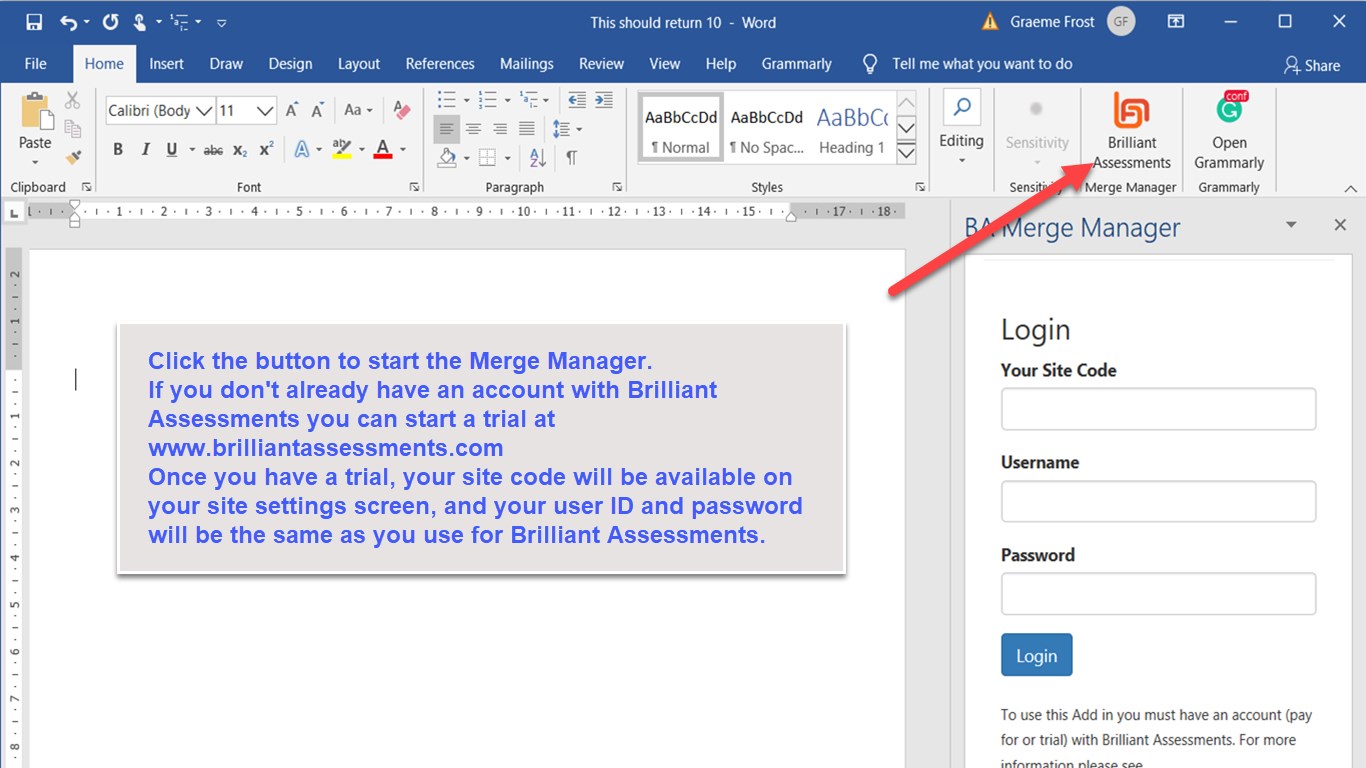Open the Paragraph dialog launcher
Screen dimensions: 1366x768
617,187
